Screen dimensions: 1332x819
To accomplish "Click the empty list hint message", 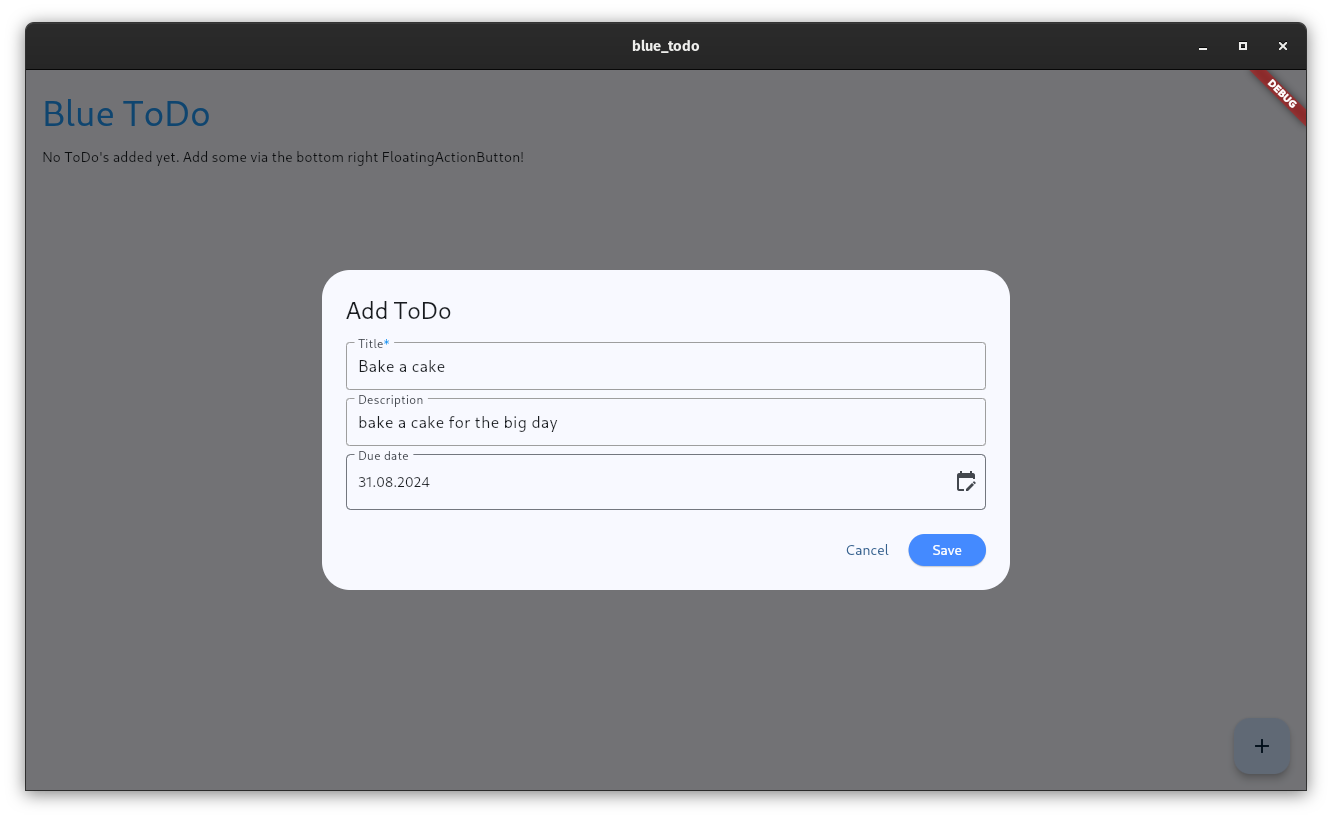I will click(283, 157).
